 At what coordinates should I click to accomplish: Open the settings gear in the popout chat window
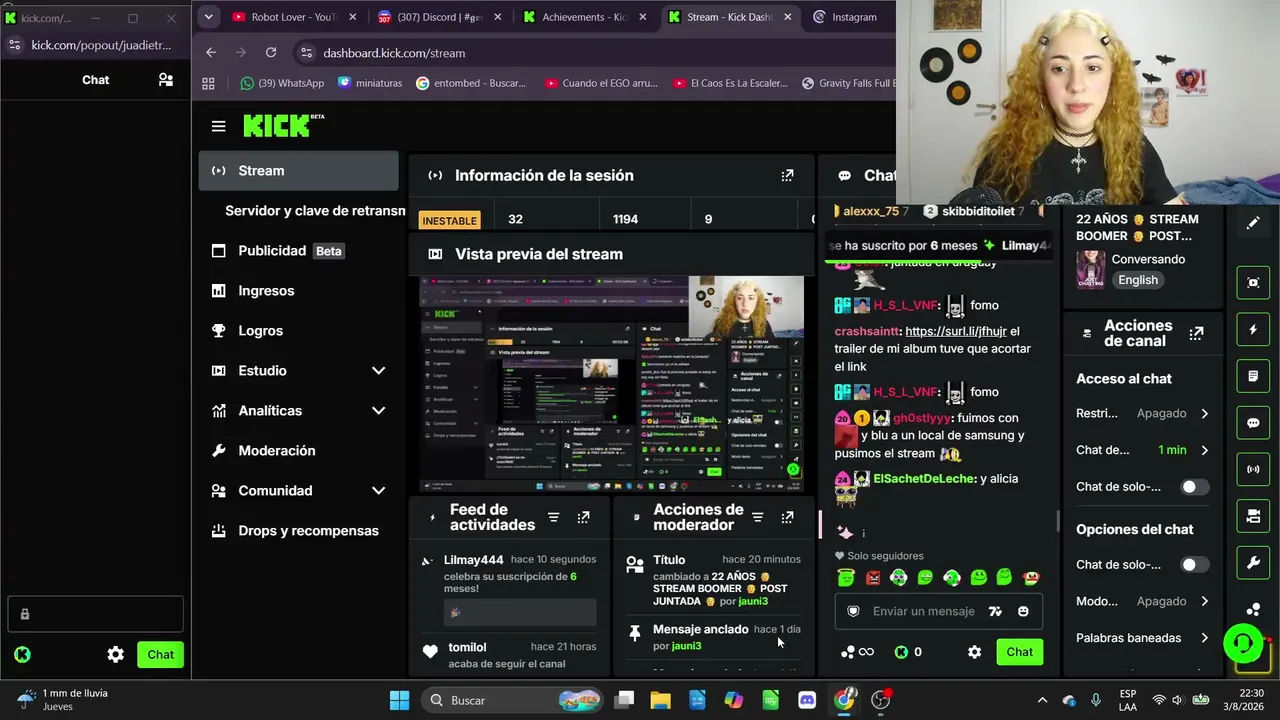116,655
